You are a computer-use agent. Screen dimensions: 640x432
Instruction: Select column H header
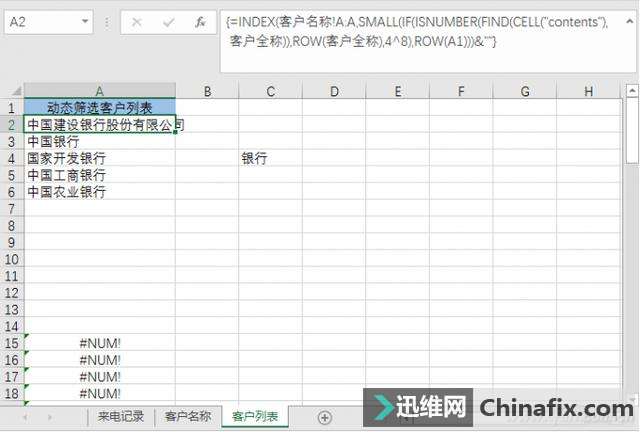[589, 91]
